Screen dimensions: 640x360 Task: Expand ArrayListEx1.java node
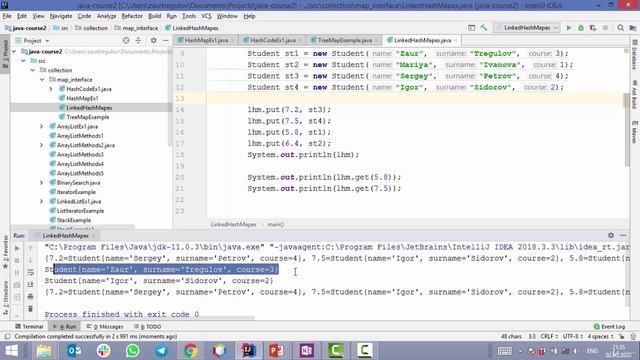point(42,127)
